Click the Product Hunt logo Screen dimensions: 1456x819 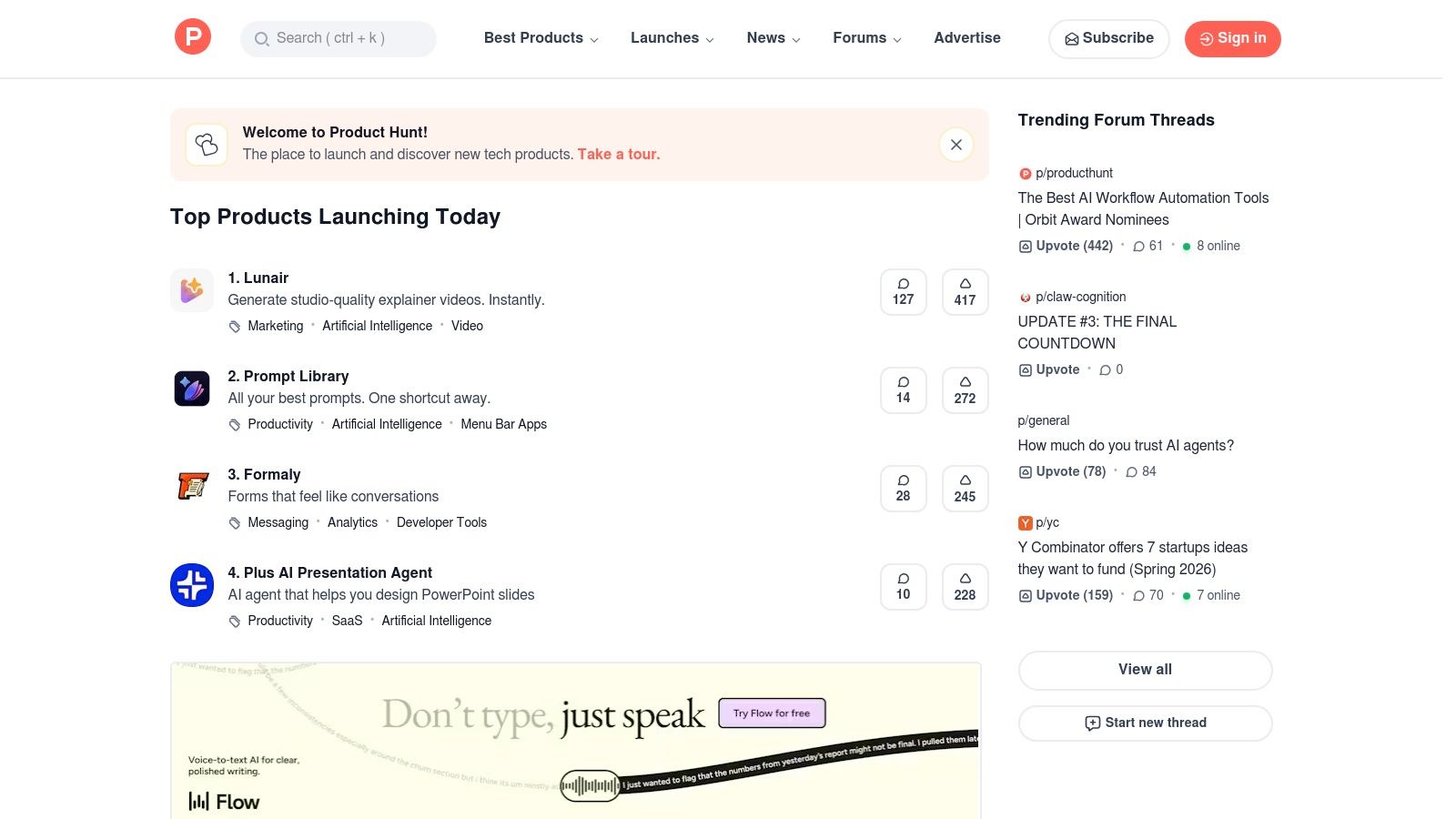click(x=193, y=37)
